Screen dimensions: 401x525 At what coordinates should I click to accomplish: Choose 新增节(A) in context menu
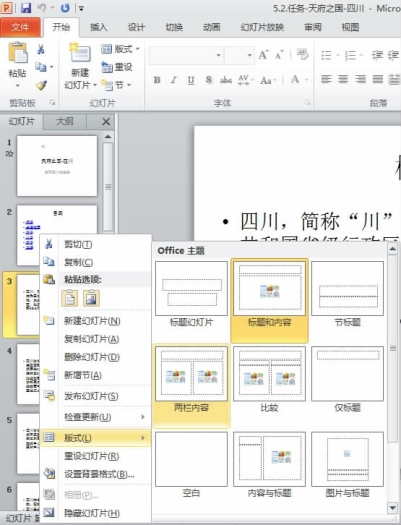pos(95,375)
